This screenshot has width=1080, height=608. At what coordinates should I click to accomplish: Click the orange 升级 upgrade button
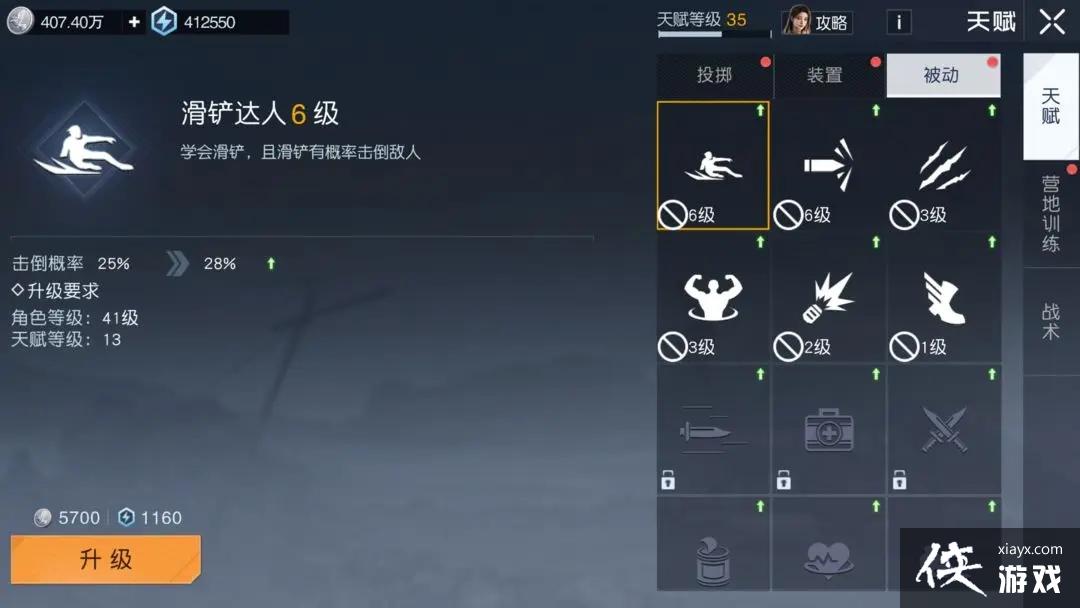coord(105,559)
